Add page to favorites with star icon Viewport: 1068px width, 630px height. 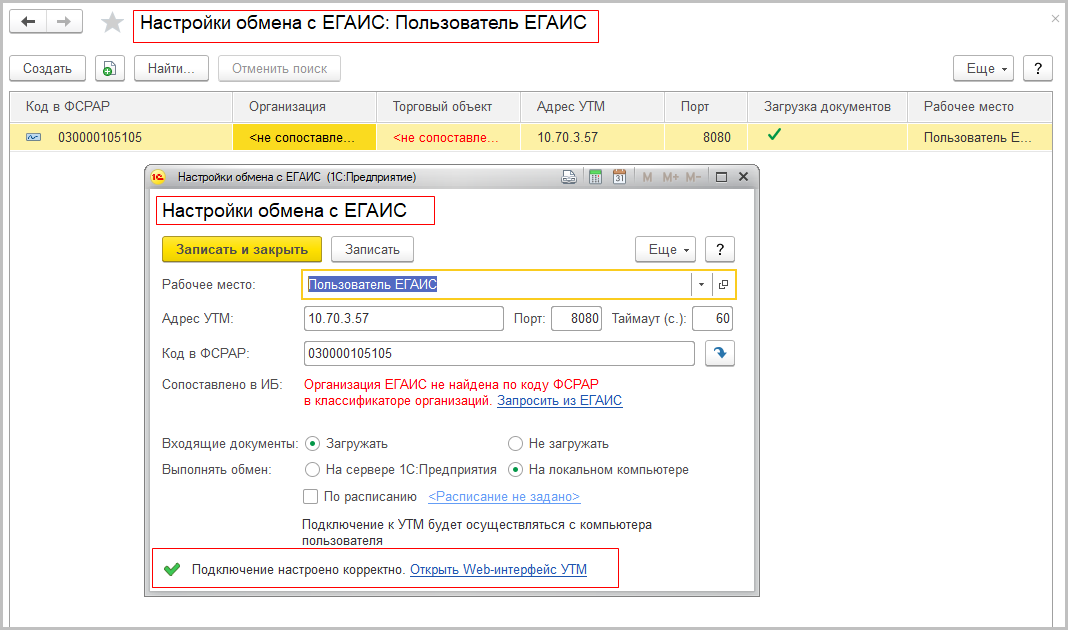[x=112, y=22]
